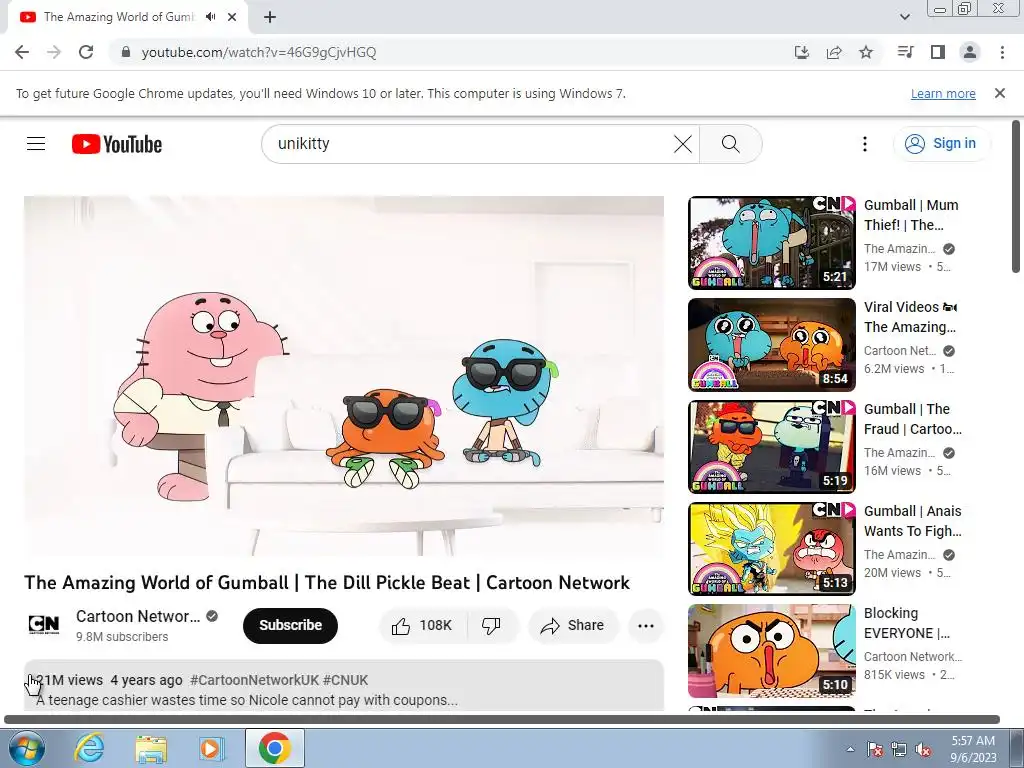1024x768 pixels.
Task: Clear the unikitty search text
Action: point(682,144)
